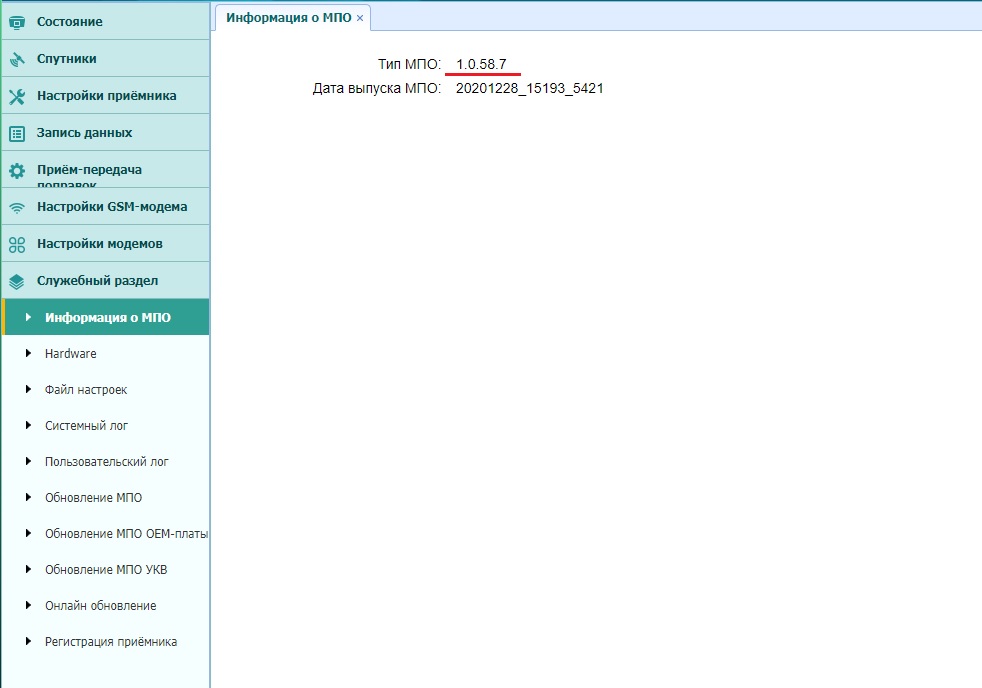Collapse the Служебный раздел section
The height and width of the screenshot is (688, 982).
click(x=106, y=280)
